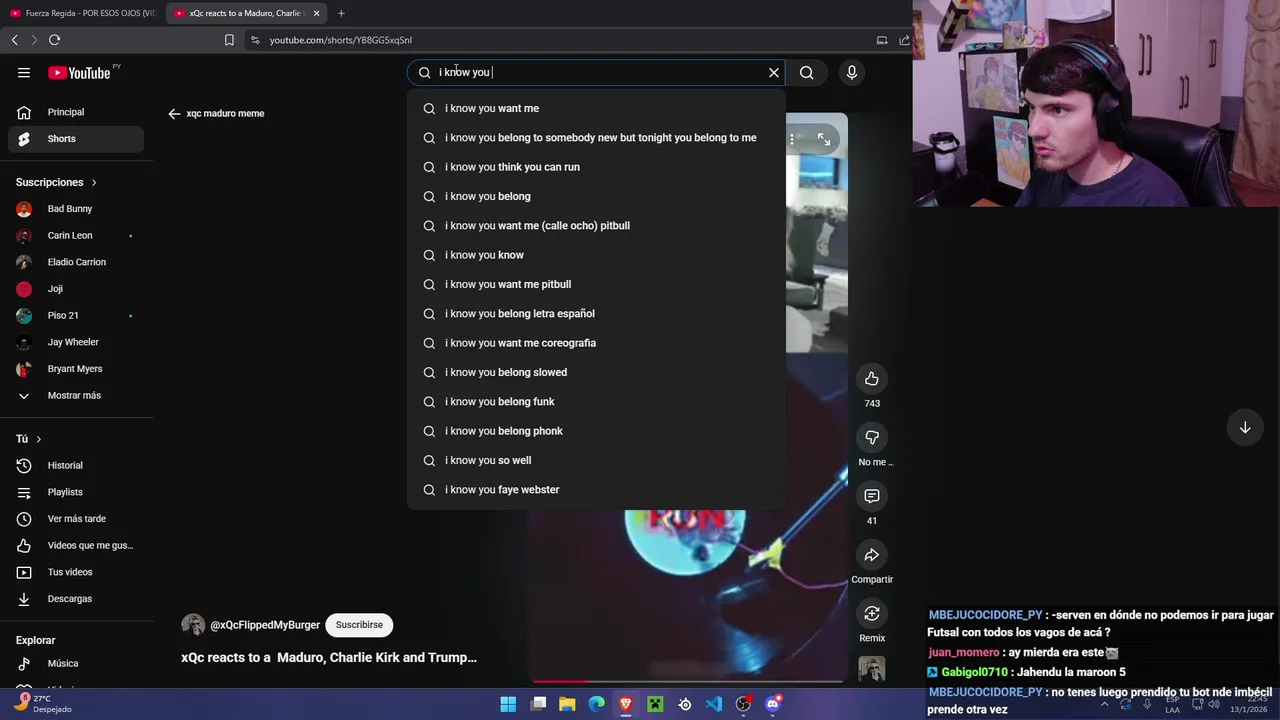Image resolution: width=1280 pixels, height=720 pixels.
Task: Open the Historial page
Action: tap(76, 465)
